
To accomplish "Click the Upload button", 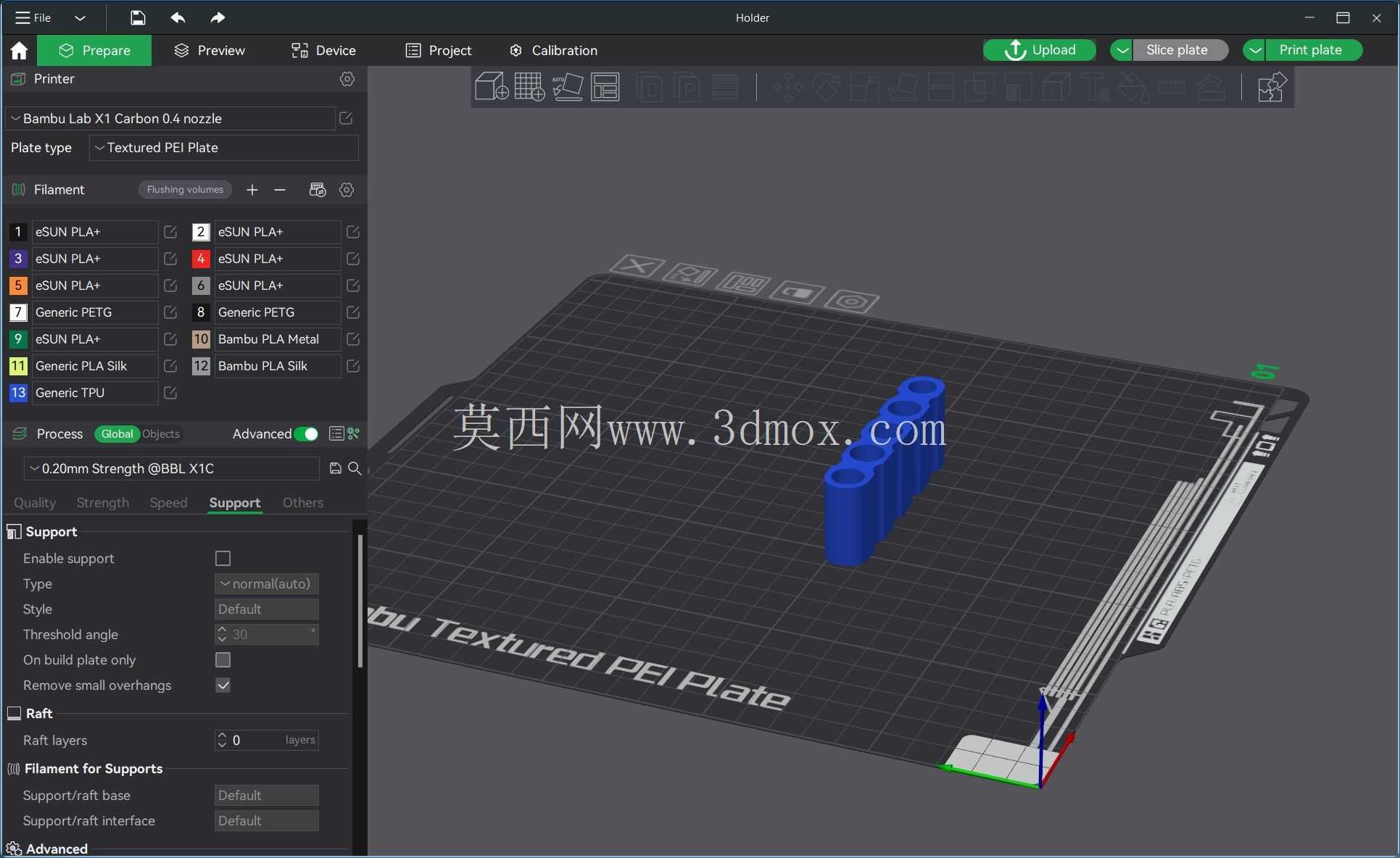I will click(1039, 50).
